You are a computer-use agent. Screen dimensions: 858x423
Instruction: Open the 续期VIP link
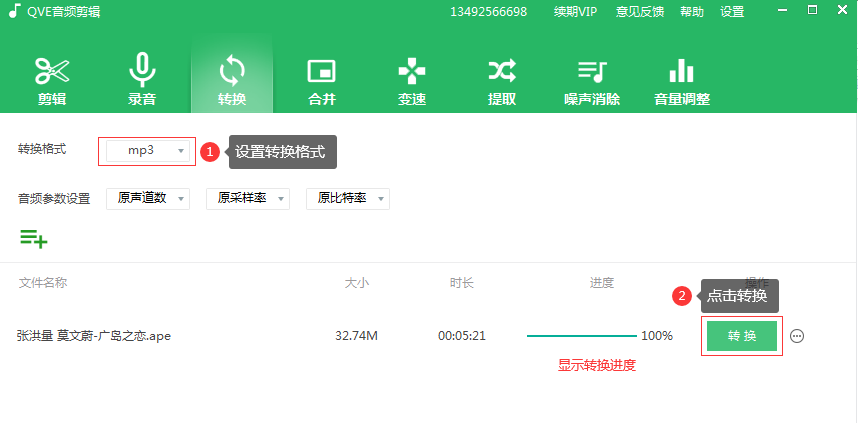(x=575, y=11)
